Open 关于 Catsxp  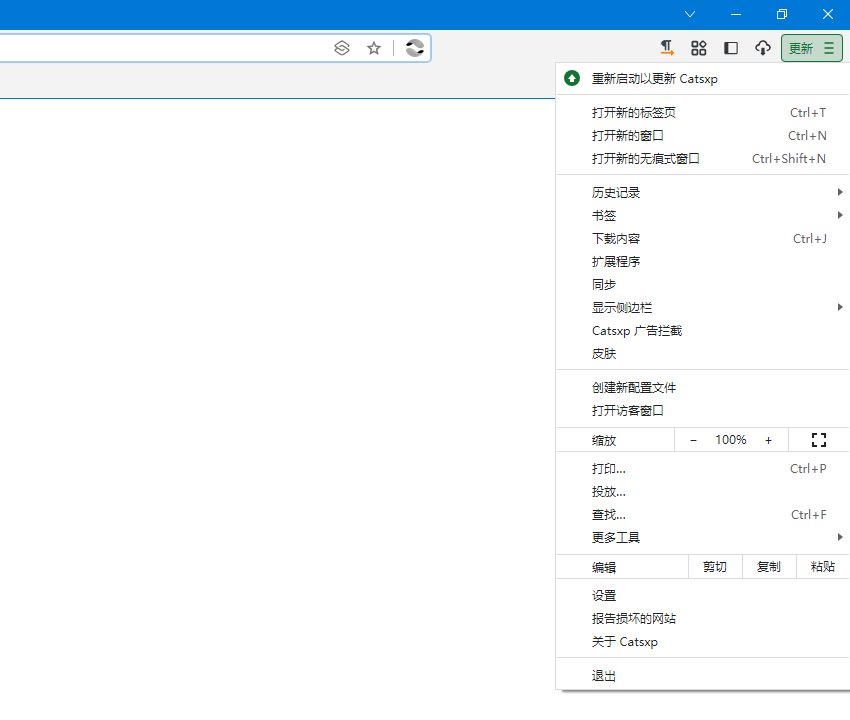[703, 642]
